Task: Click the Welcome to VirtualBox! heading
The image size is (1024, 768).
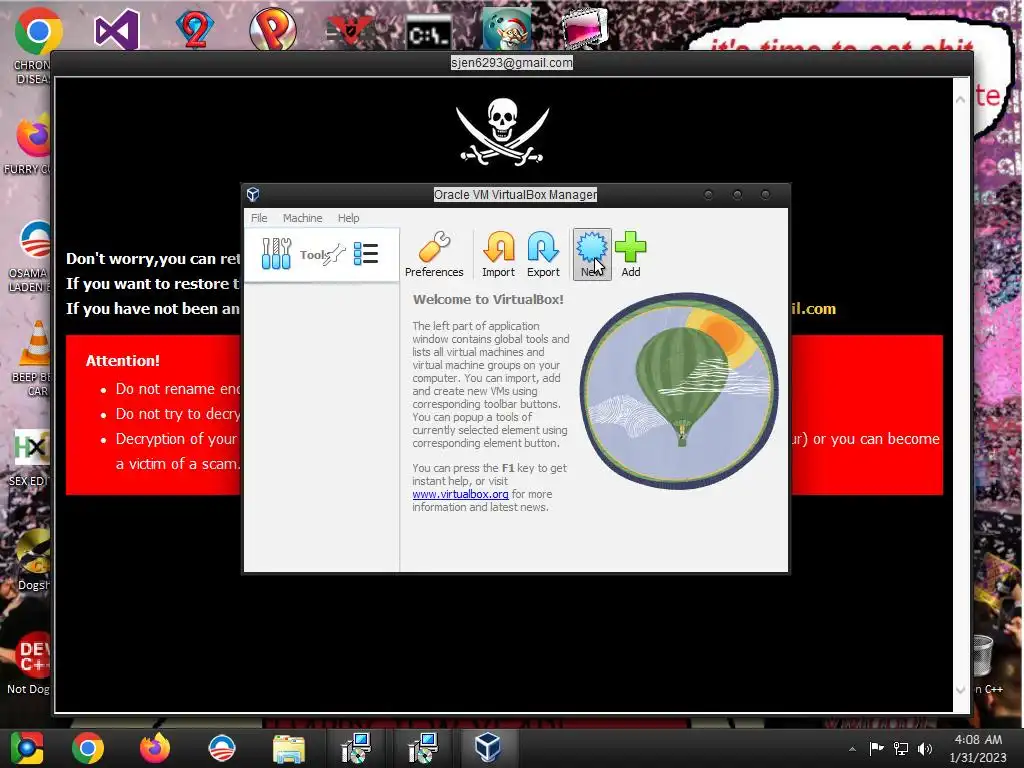Action: pyautogui.click(x=488, y=300)
